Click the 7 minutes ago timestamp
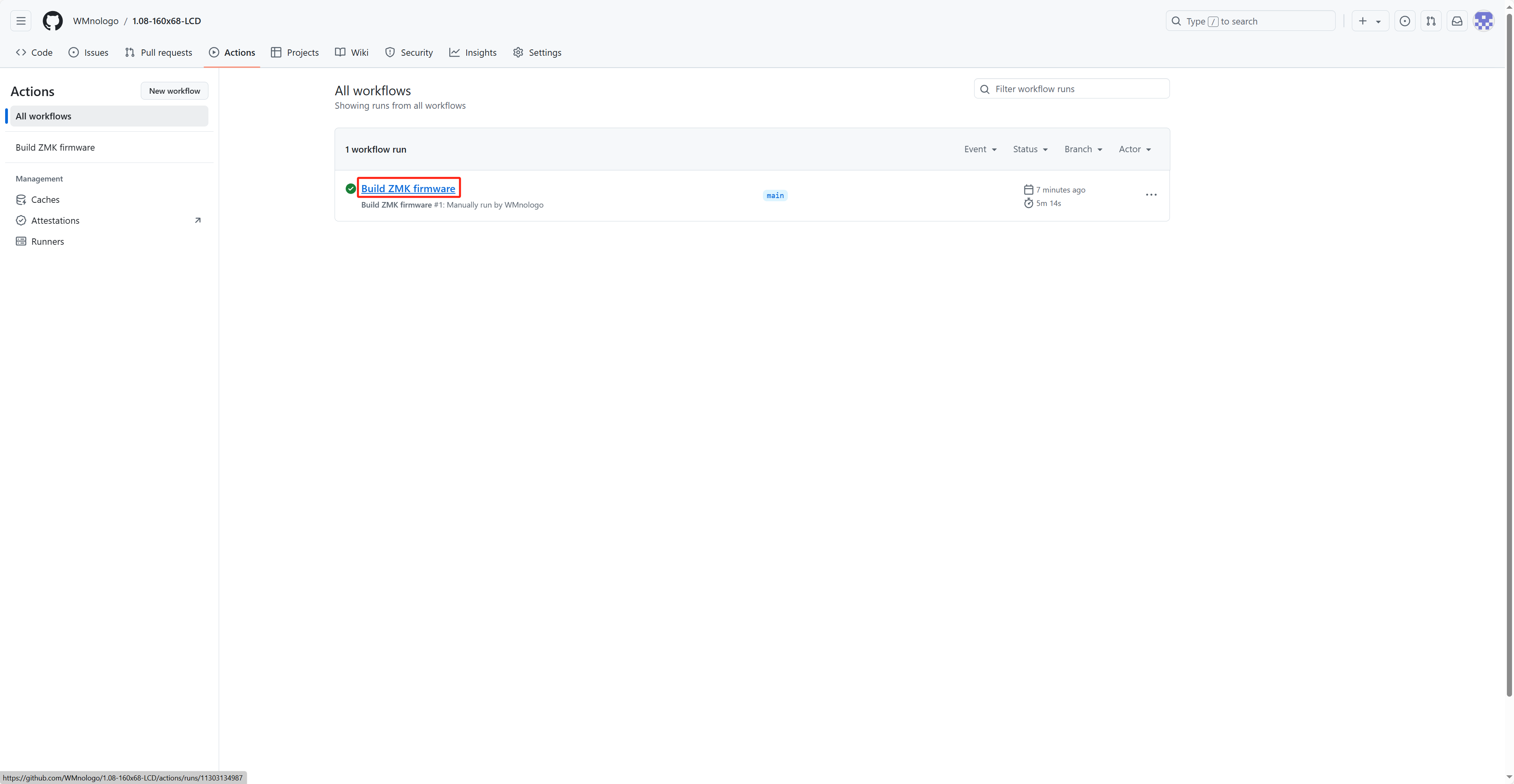This screenshot has height=784, width=1514. (1060, 190)
